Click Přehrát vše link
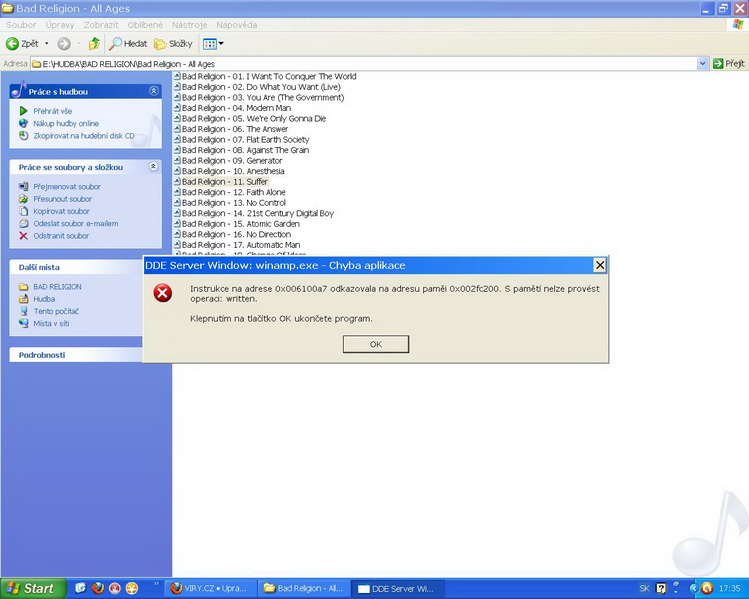749x599 pixels. tap(53, 111)
